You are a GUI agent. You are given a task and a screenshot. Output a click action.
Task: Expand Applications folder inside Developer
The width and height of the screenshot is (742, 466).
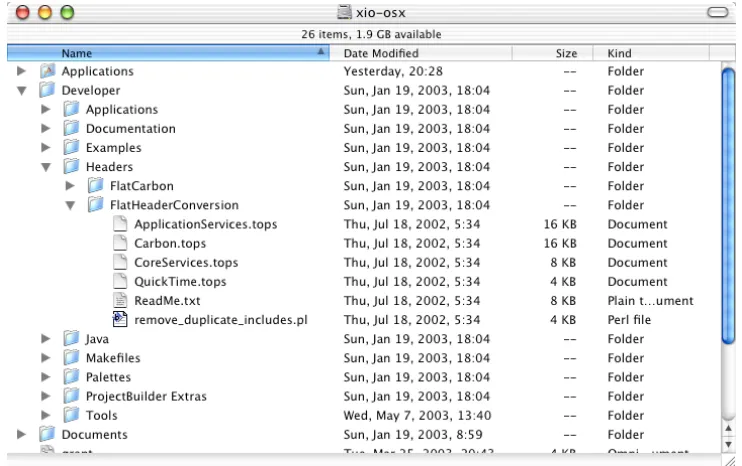[45, 109]
